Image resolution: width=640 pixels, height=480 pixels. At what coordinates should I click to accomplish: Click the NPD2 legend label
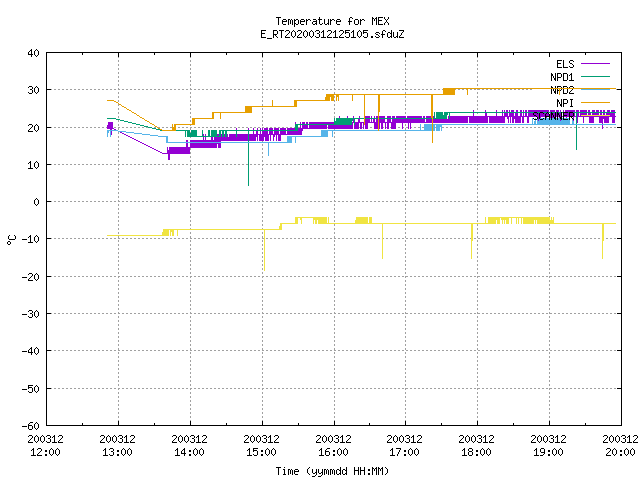point(562,90)
